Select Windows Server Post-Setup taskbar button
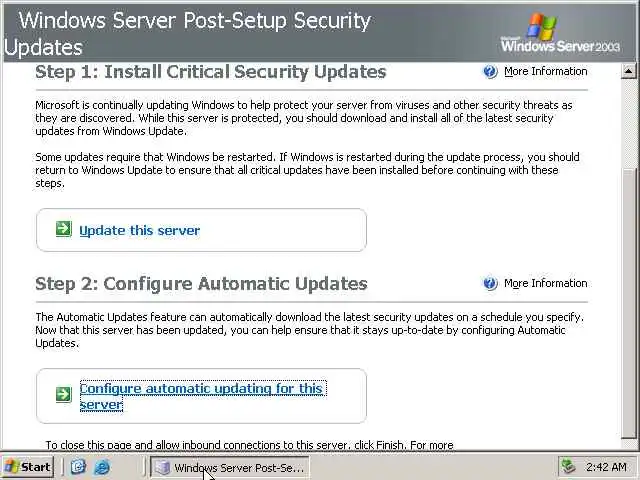 pyautogui.click(x=230, y=467)
